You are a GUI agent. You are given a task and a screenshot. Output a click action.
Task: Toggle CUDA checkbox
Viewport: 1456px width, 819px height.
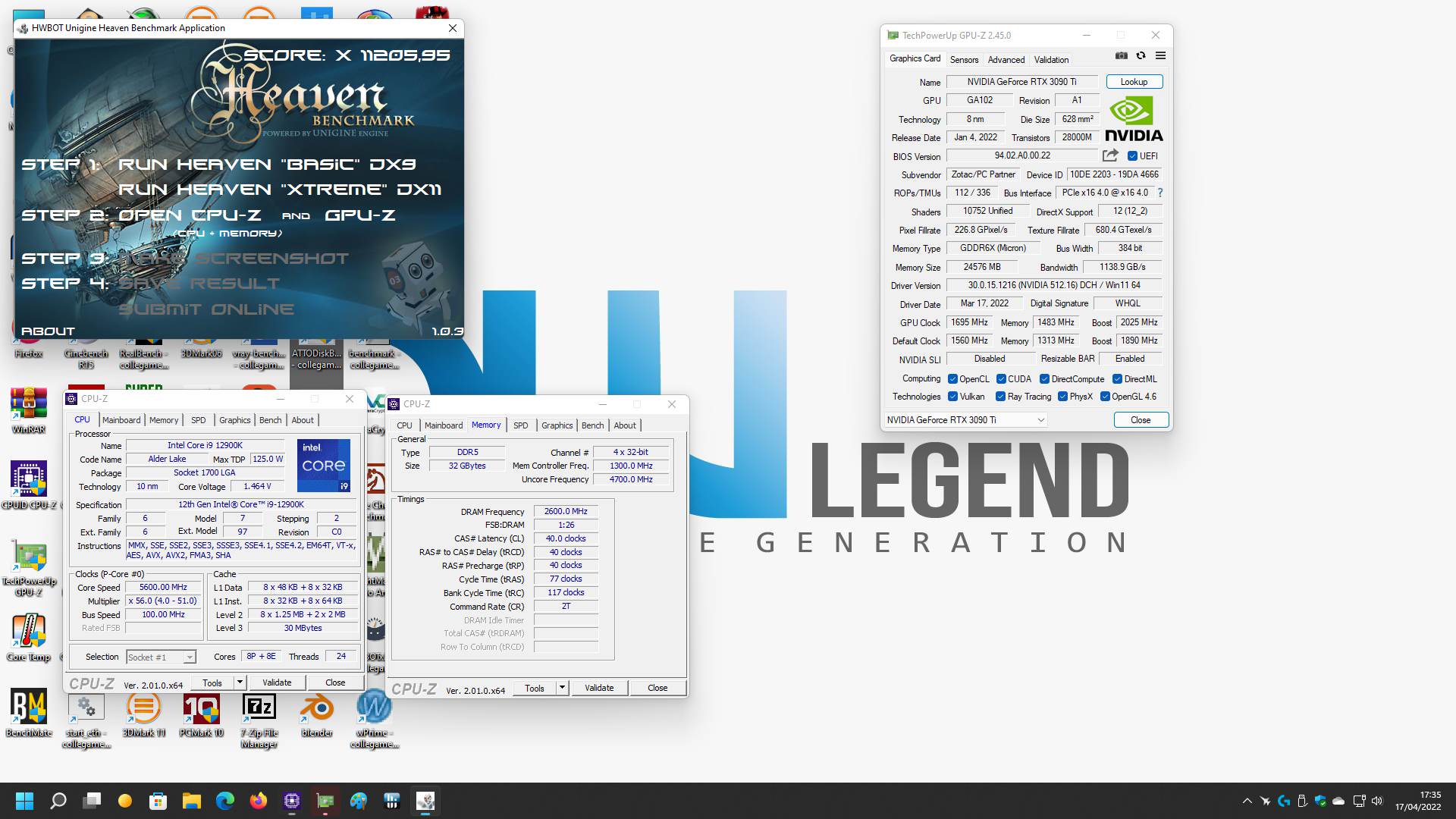[1001, 379]
